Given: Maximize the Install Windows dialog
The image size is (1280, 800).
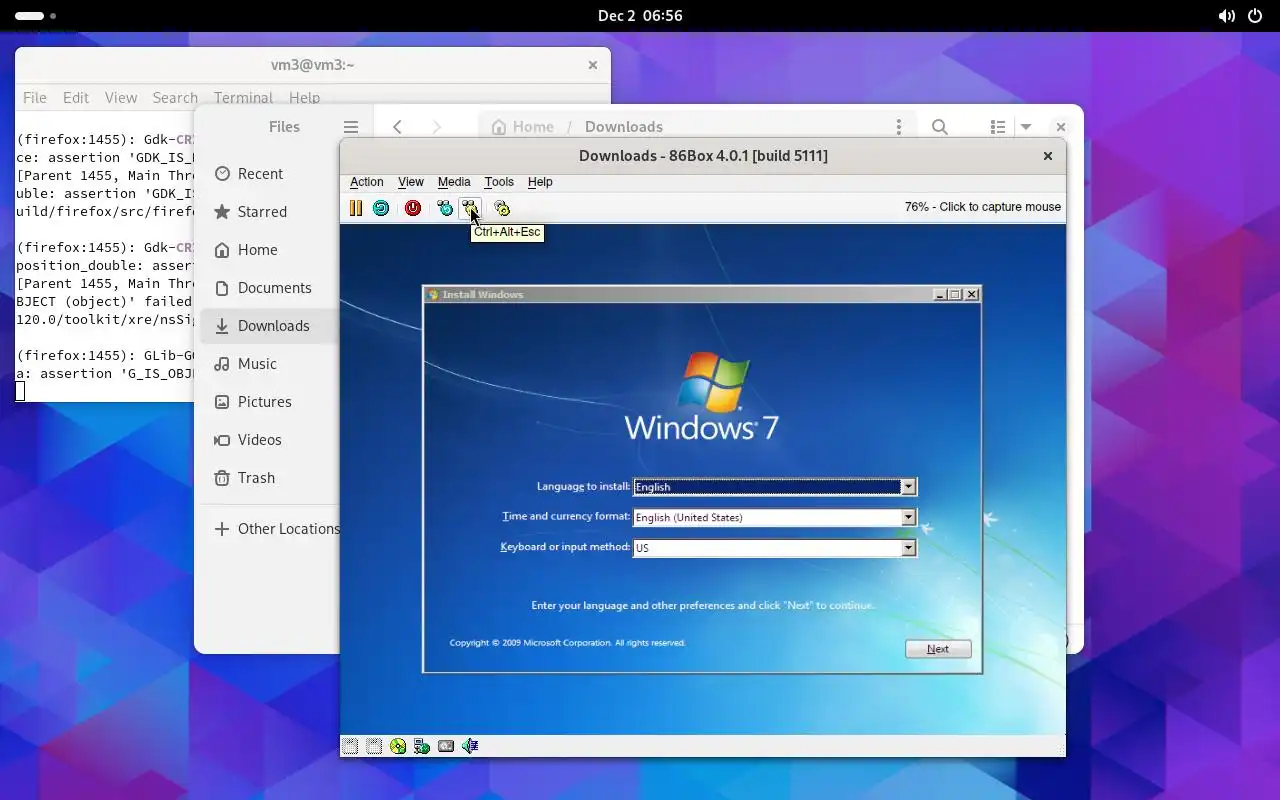Looking at the screenshot, I should click(x=955, y=294).
